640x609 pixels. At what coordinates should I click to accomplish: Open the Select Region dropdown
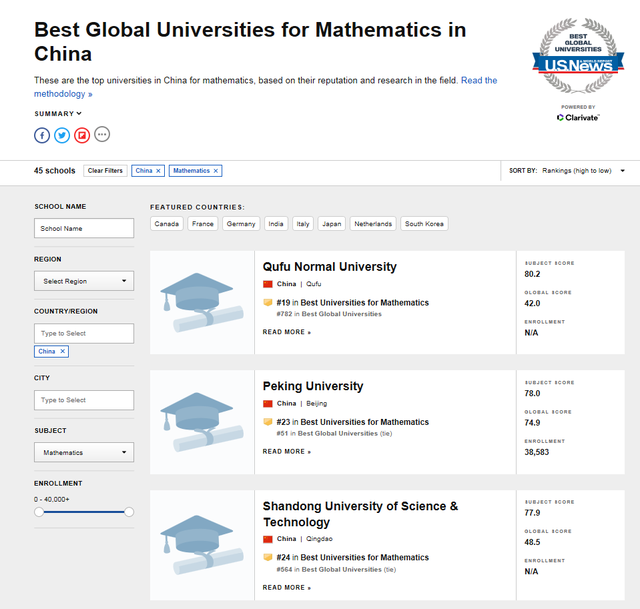[x=84, y=281]
